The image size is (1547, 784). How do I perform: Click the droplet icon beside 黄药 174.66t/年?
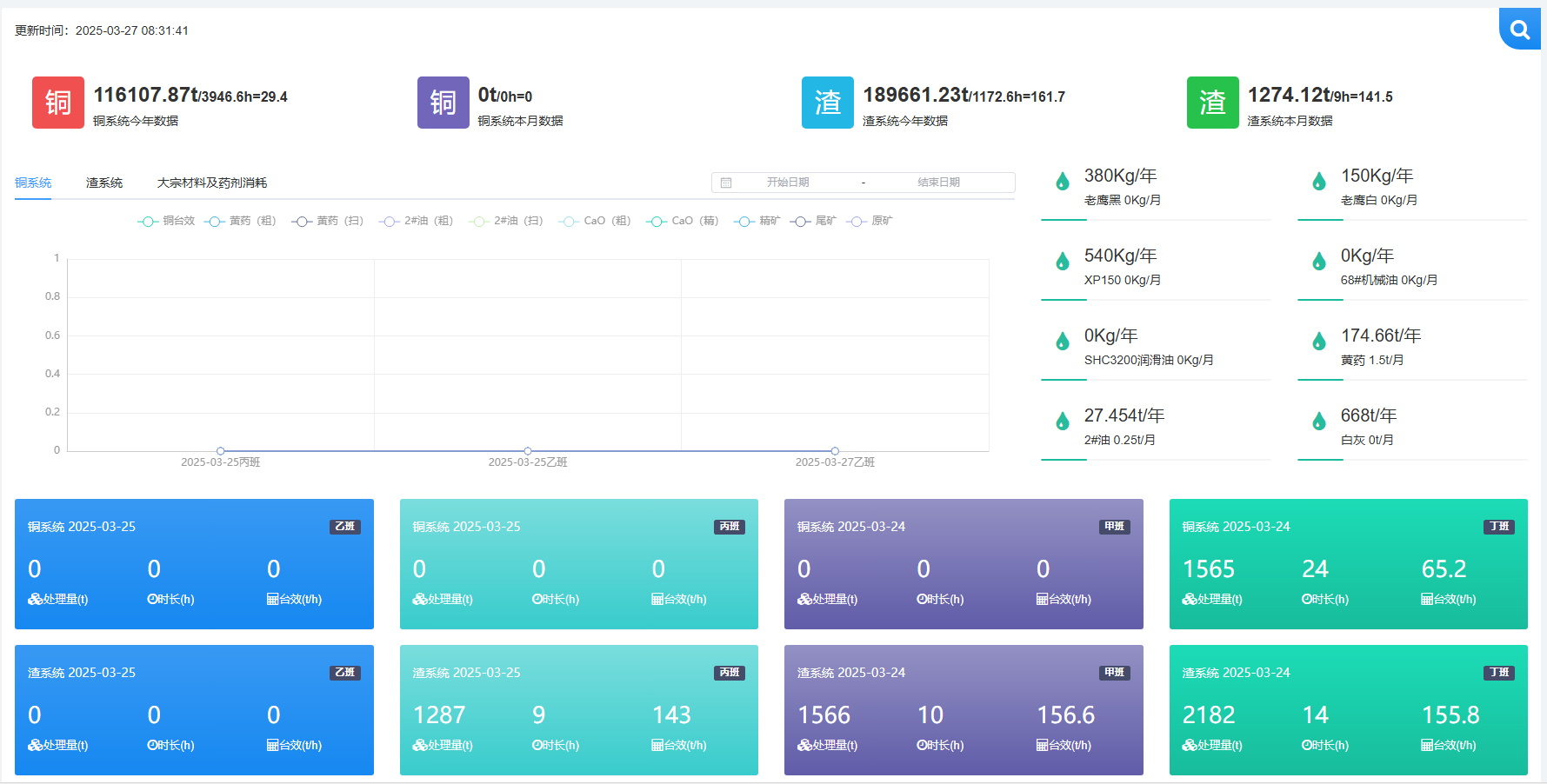pyautogui.click(x=1318, y=342)
